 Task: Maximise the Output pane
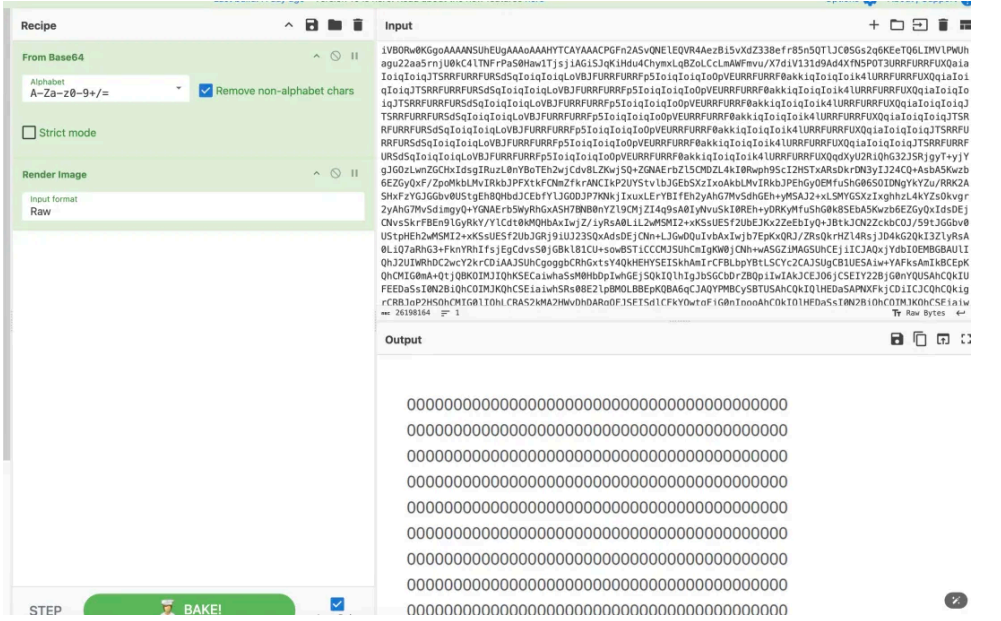(x=966, y=339)
